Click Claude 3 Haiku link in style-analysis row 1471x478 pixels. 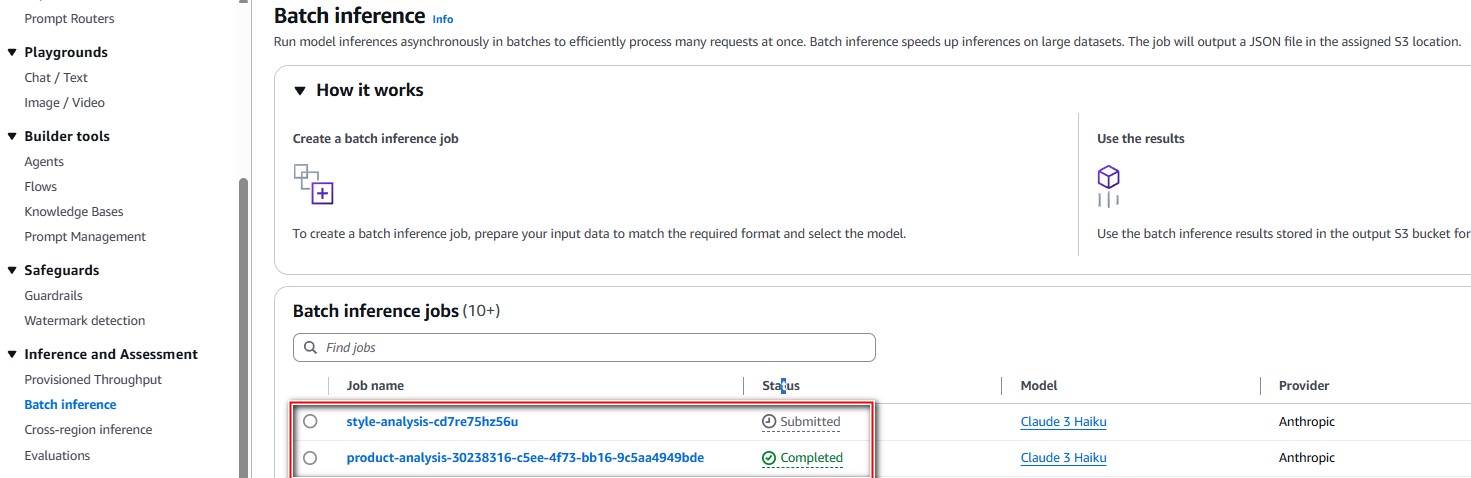pos(1063,422)
